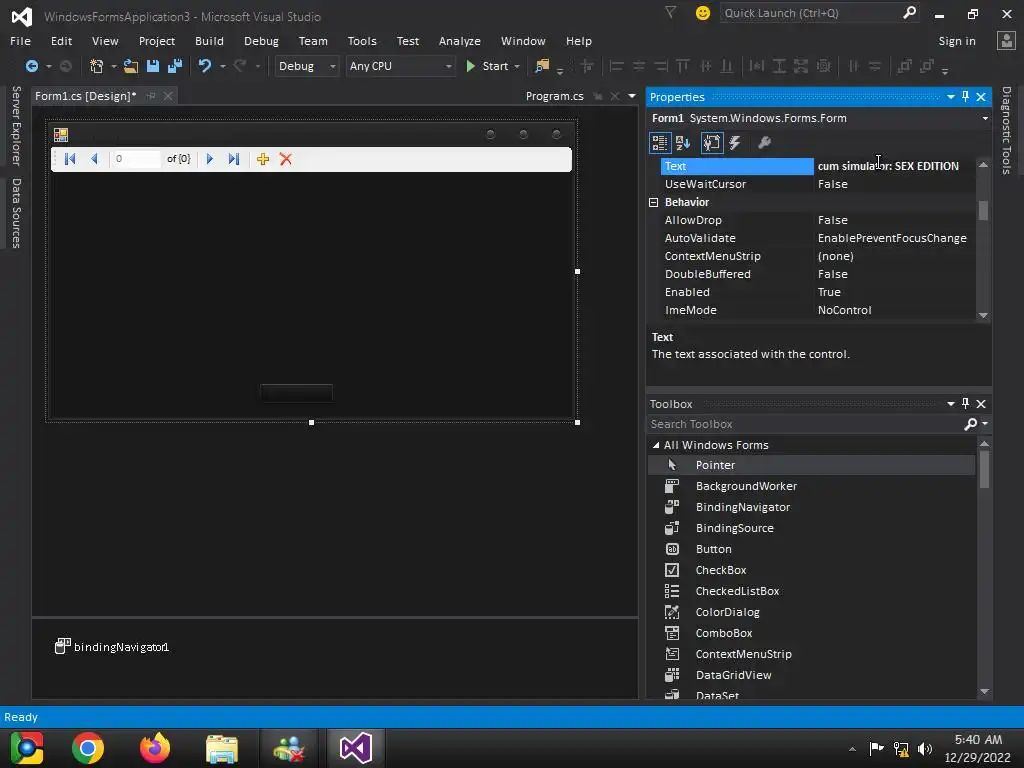Show Categorized view in Properties panel

click(x=660, y=143)
